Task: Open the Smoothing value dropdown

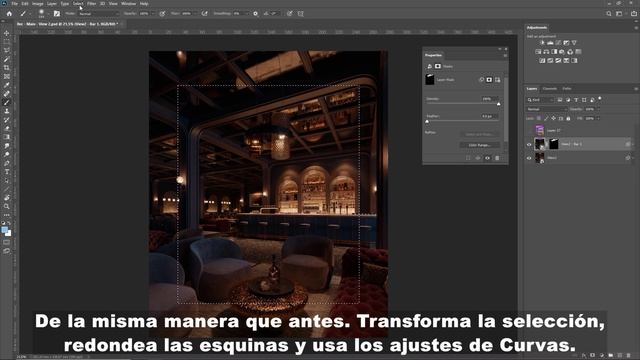Action: [247, 13]
